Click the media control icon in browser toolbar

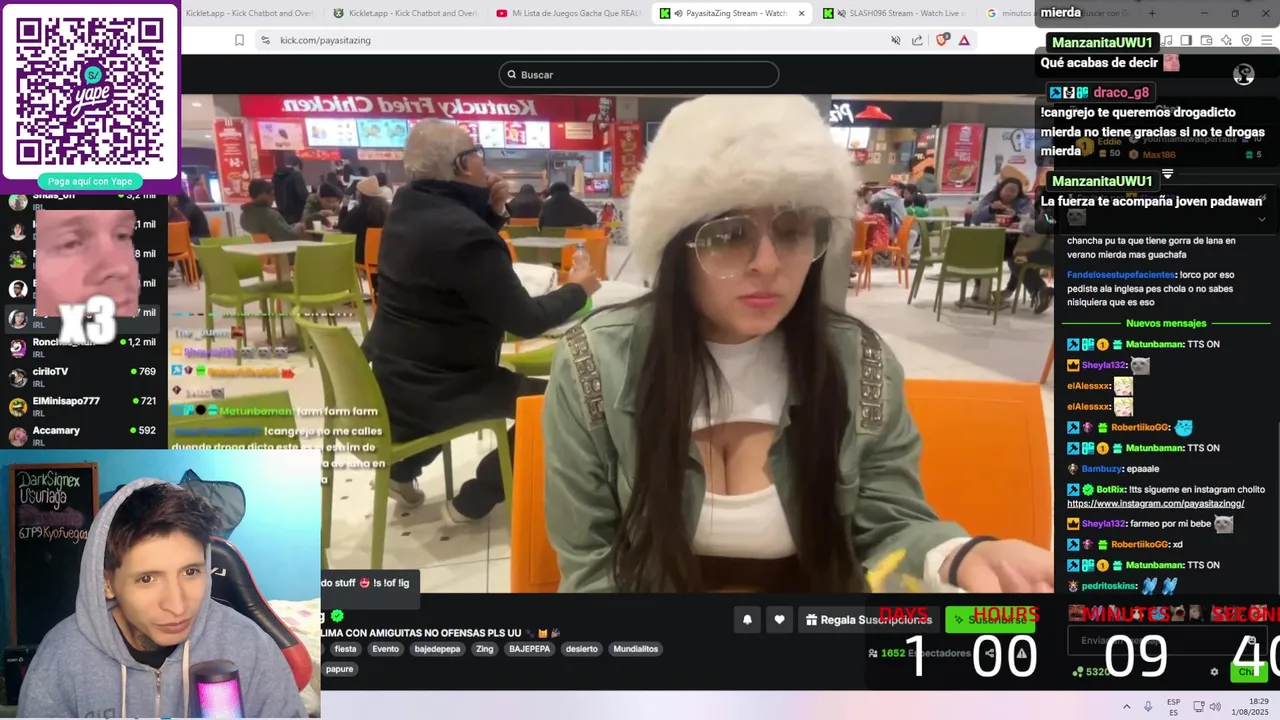[x=1167, y=40]
